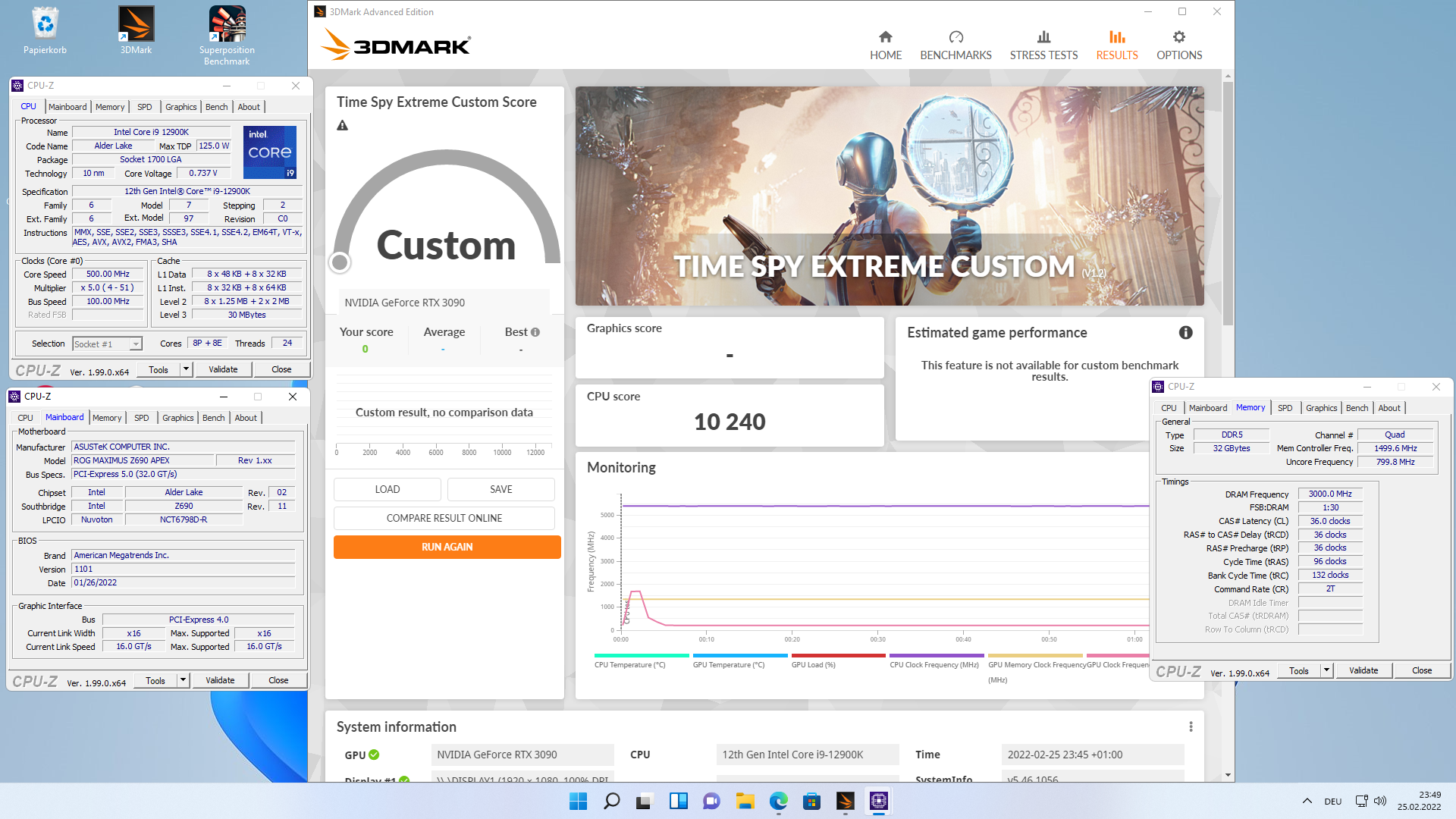Open DEU language indicator in tray
The width and height of the screenshot is (1456, 819).
(x=1333, y=802)
